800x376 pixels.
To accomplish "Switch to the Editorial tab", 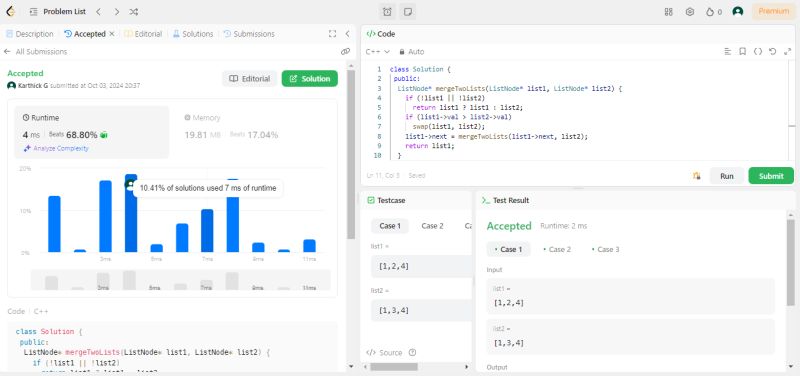I will [143, 34].
